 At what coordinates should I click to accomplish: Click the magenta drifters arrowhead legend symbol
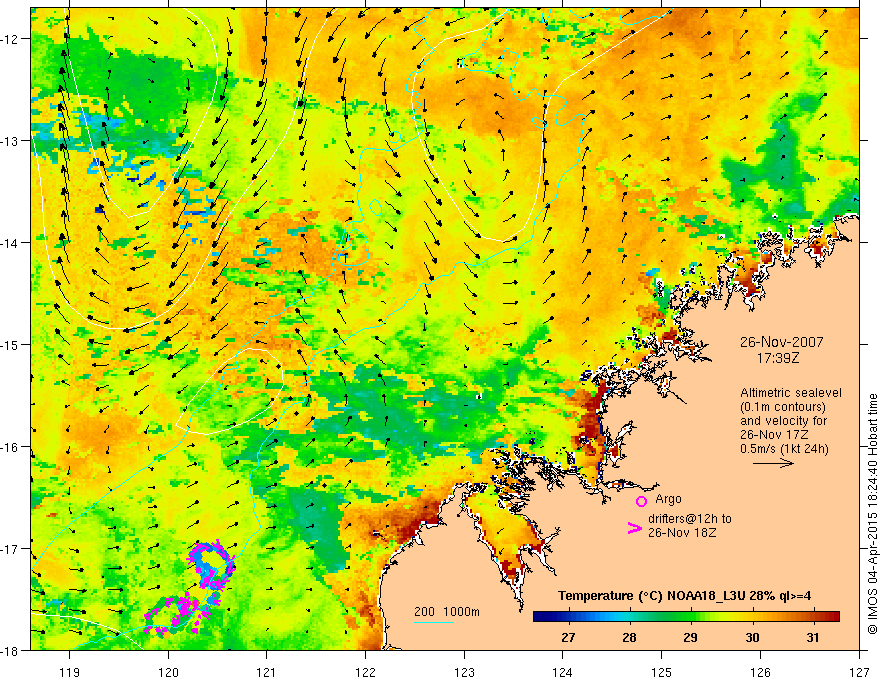(634, 528)
